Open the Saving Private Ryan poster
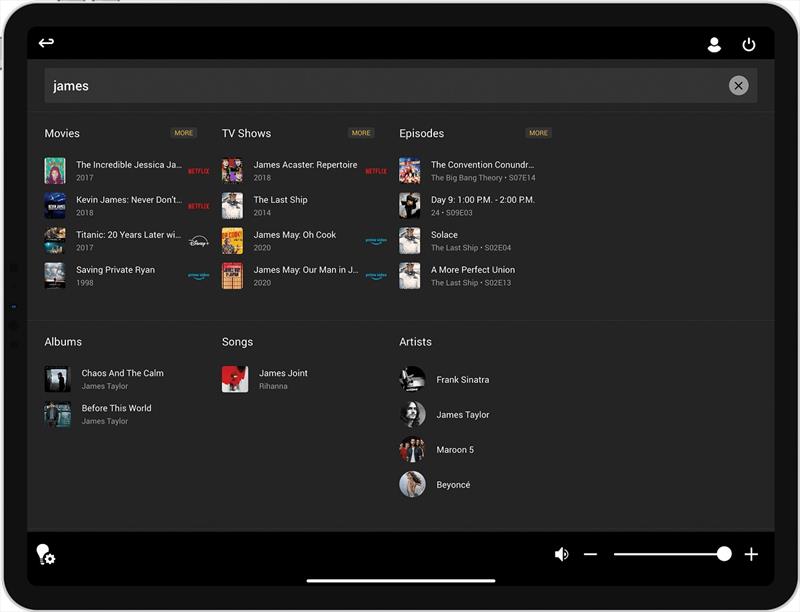This screenshot has height=612, width=800. 55,275
